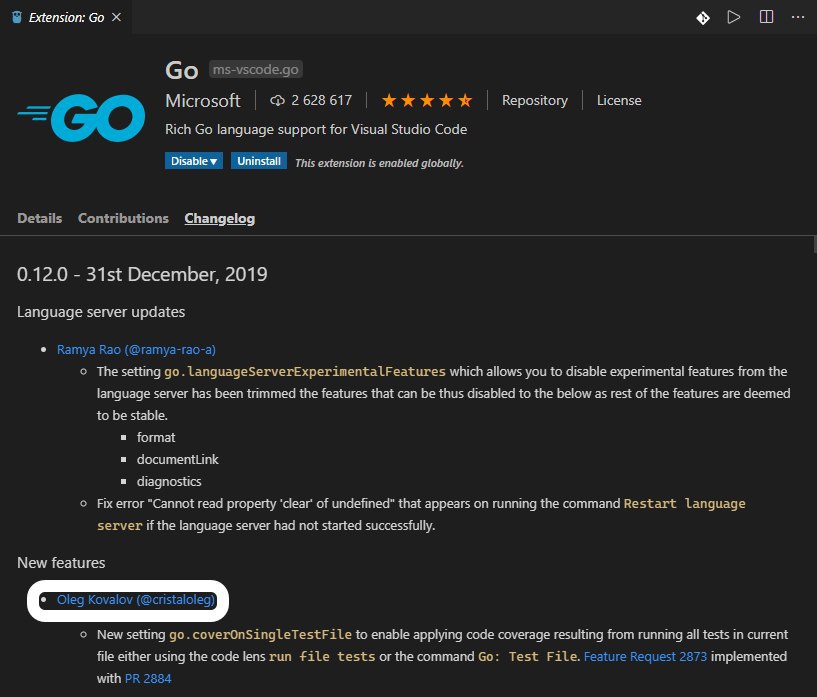Open Oleg Kovalov (@cristaloleg) profile link
This screenshot has height=697, width=817.
click(135, 600)
